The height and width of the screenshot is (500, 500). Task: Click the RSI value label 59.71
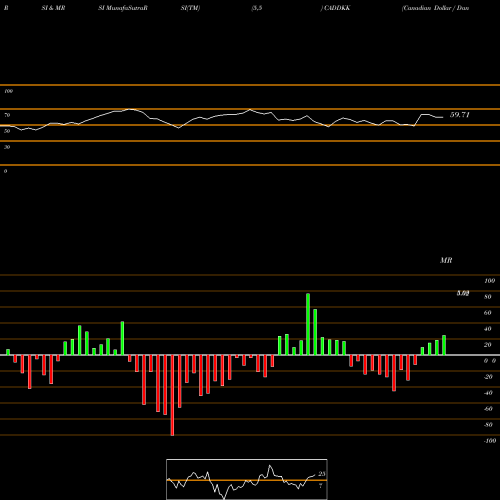pyautogui.click(x=460, y=115)
